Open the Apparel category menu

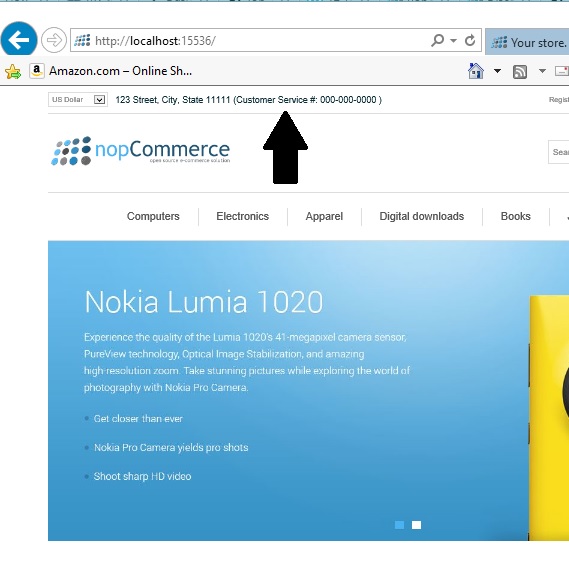tap(324, 216)
